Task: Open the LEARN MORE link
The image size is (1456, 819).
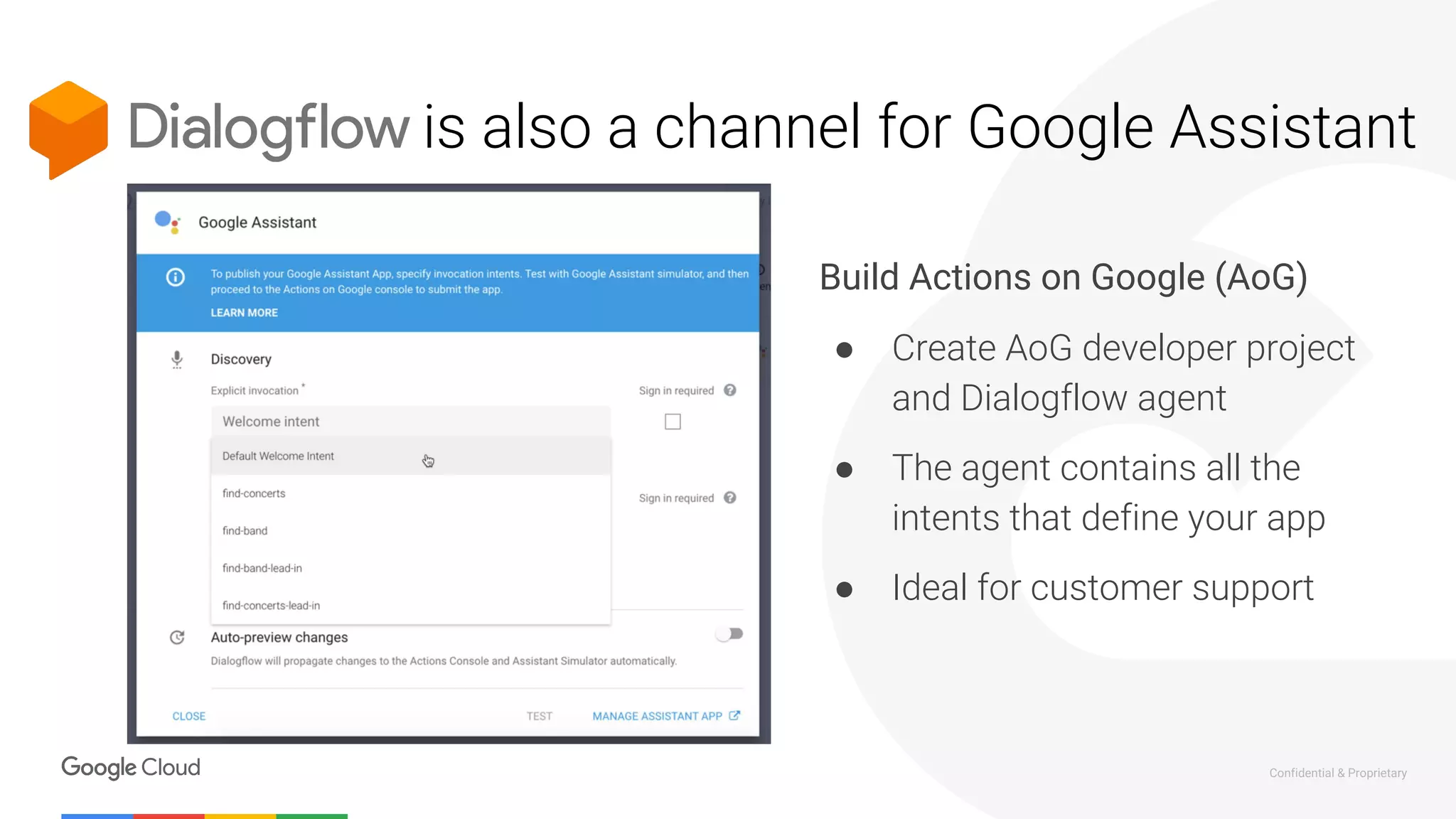Action: (244, 313)
